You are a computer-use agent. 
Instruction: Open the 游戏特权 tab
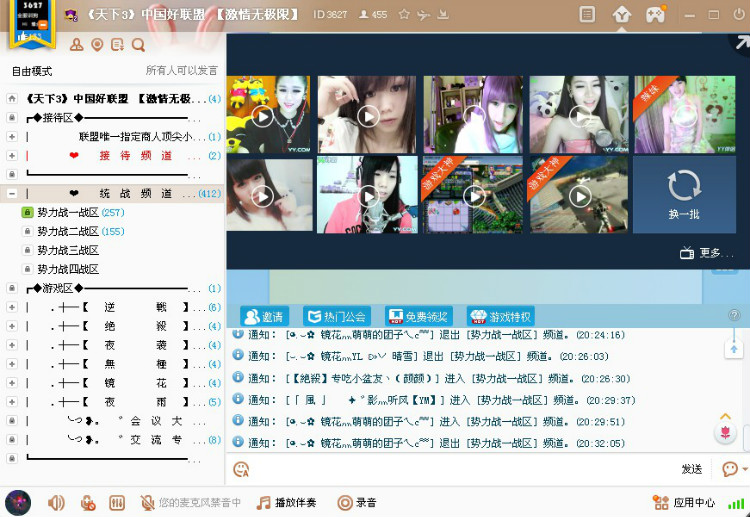(x=501, y=317)
